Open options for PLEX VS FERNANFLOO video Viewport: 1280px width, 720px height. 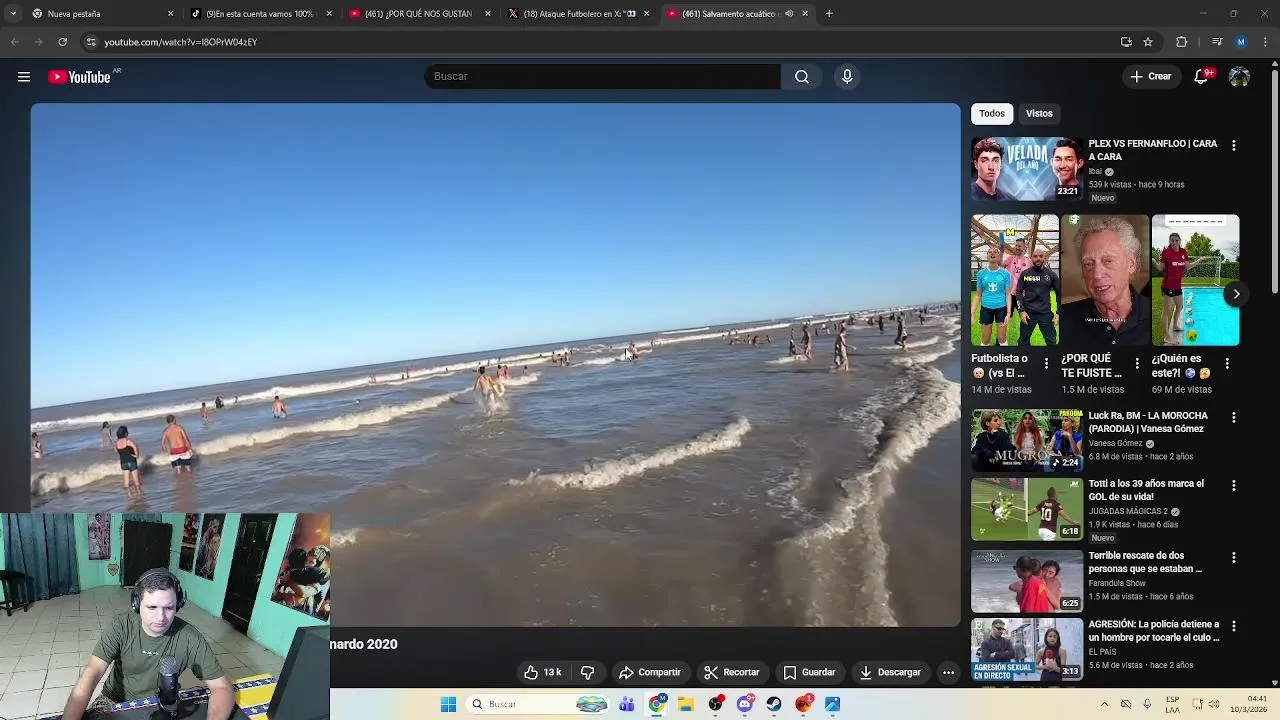1233,146
